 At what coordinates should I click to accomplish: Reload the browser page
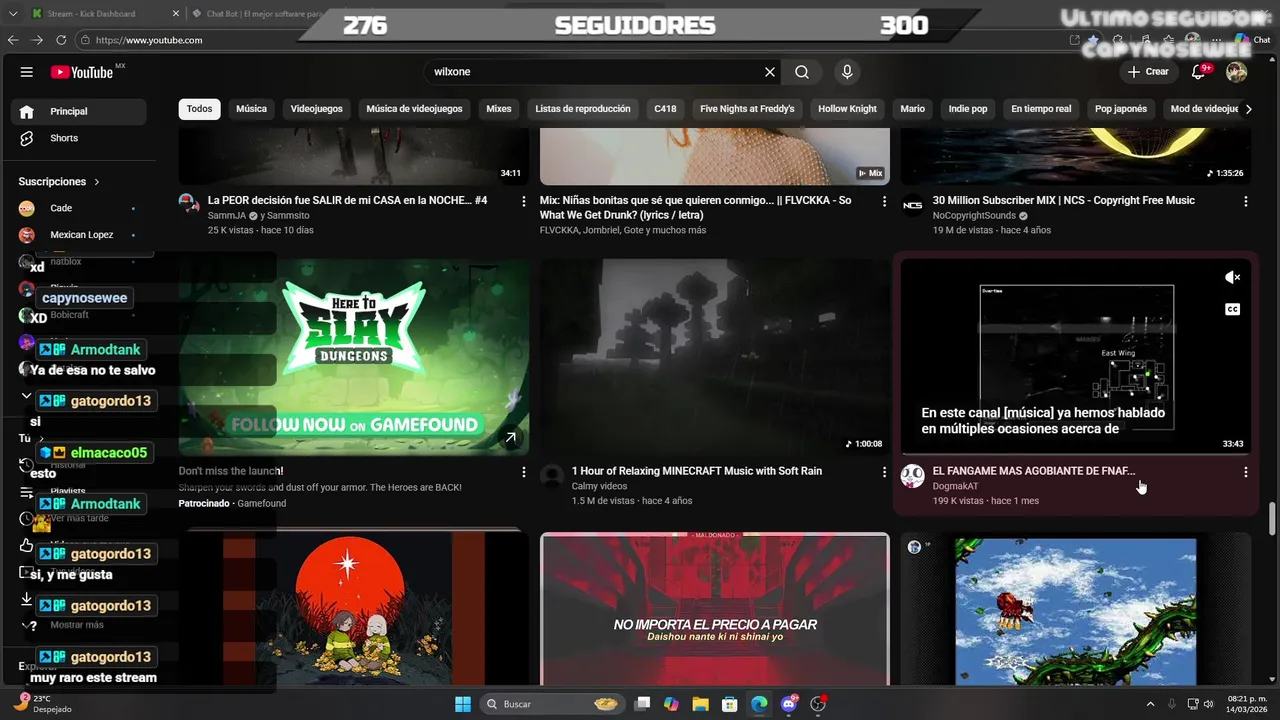click(x=61, y=40)
